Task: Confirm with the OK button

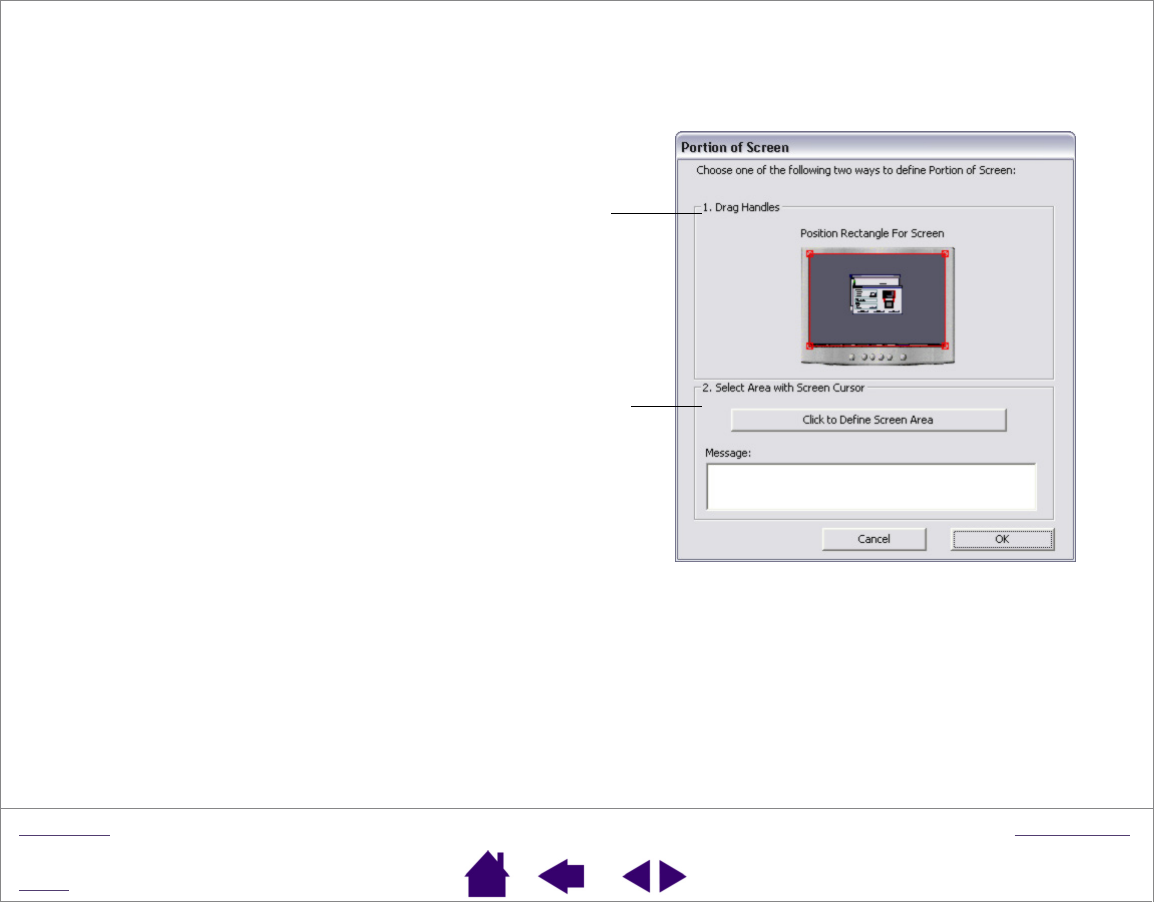Action: (1002, 539)
